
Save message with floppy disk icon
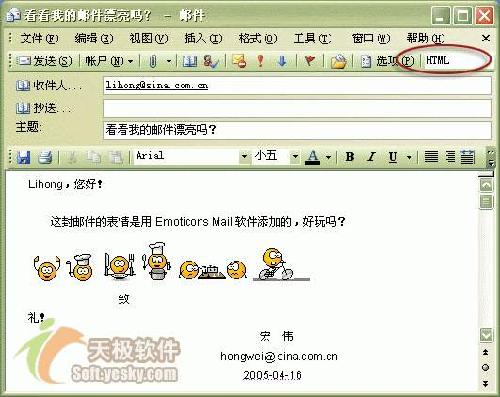click(x=23, y=156)
